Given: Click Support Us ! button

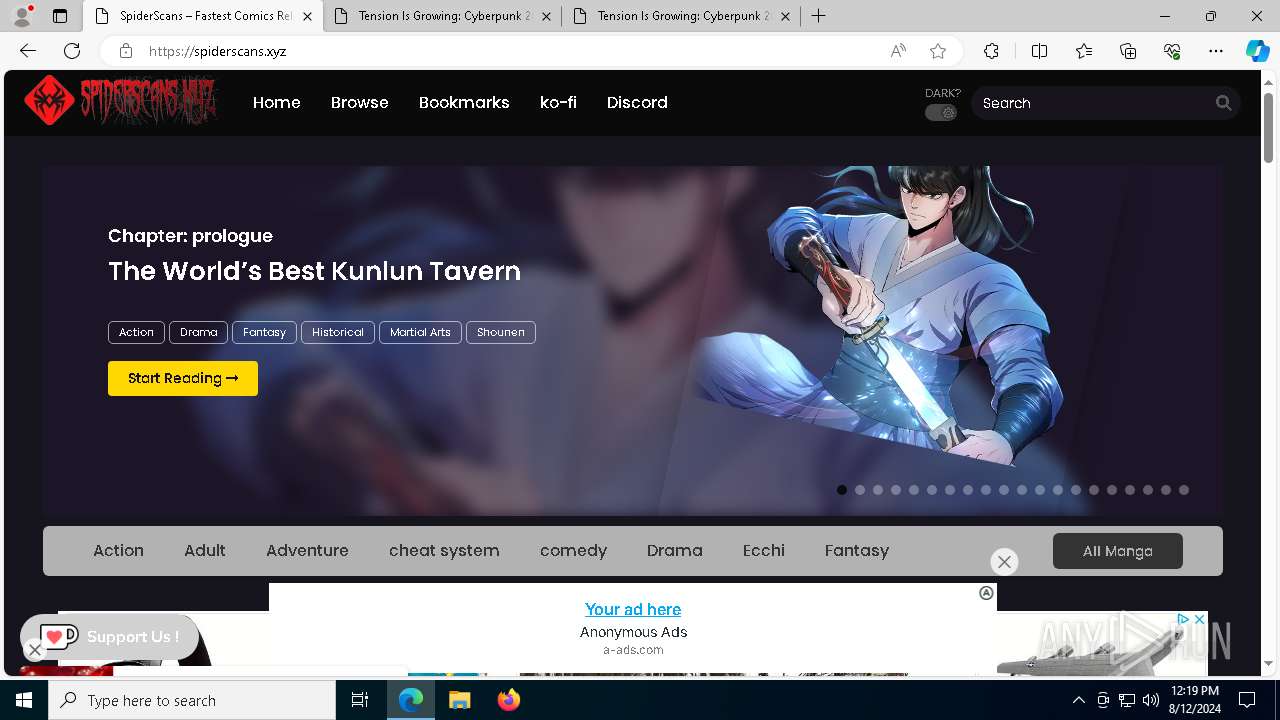Looking at the screenshot, I should pos(111,637).
